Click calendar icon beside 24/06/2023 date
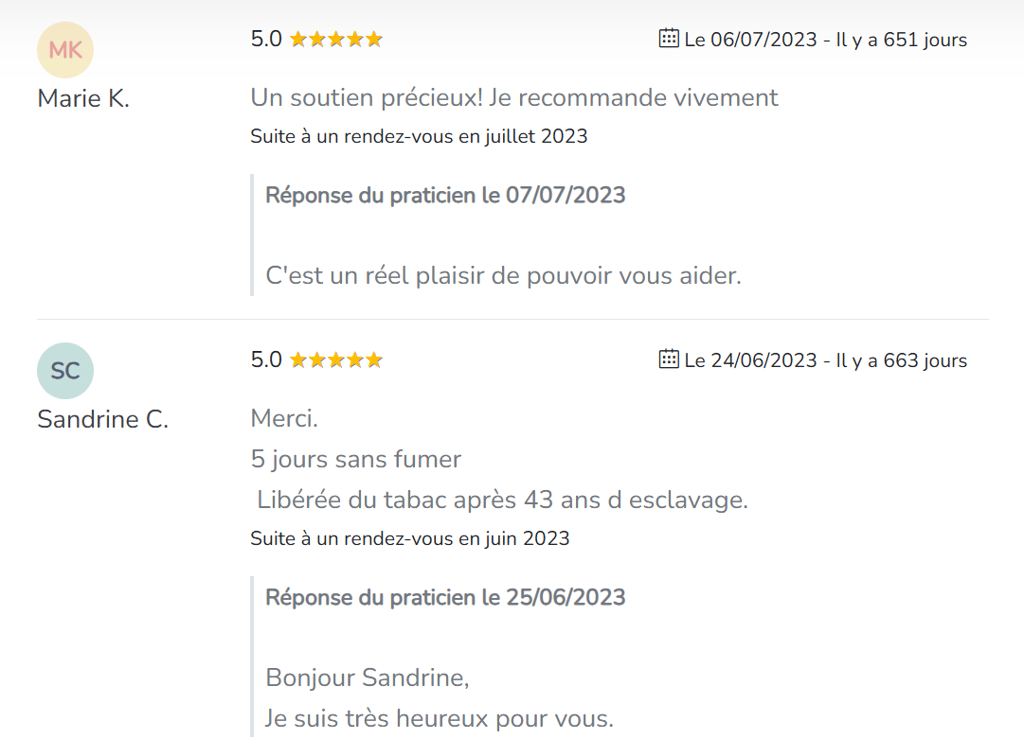This screenshot has height=737, width=1024. (669, 359)
